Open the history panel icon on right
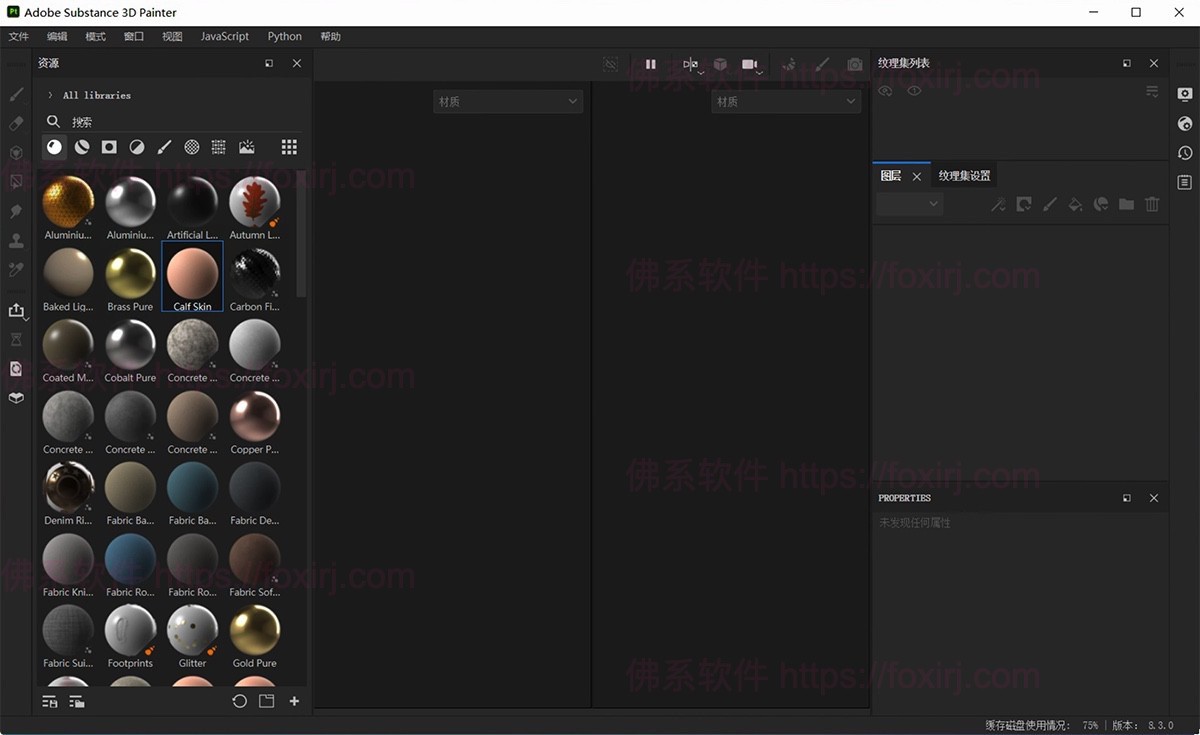This screenshot has height=735, width=1200. [1185, 153]
